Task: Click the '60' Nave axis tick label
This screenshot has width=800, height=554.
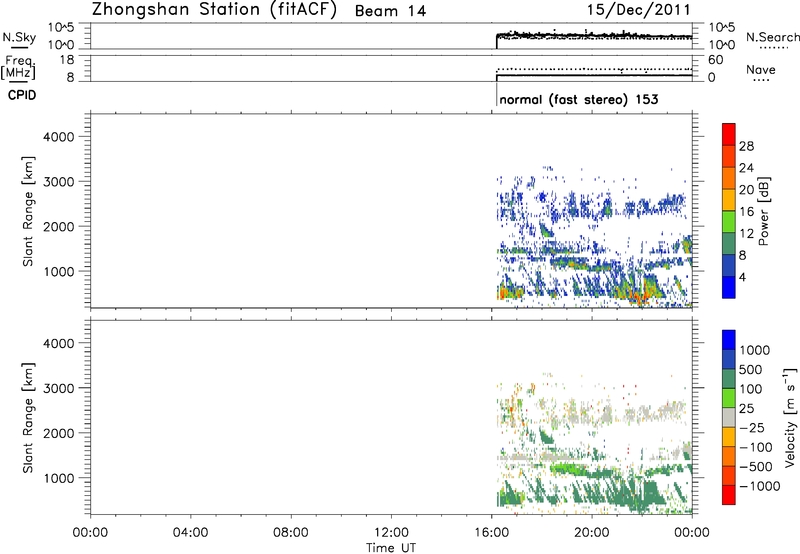Action: point(715,60)
